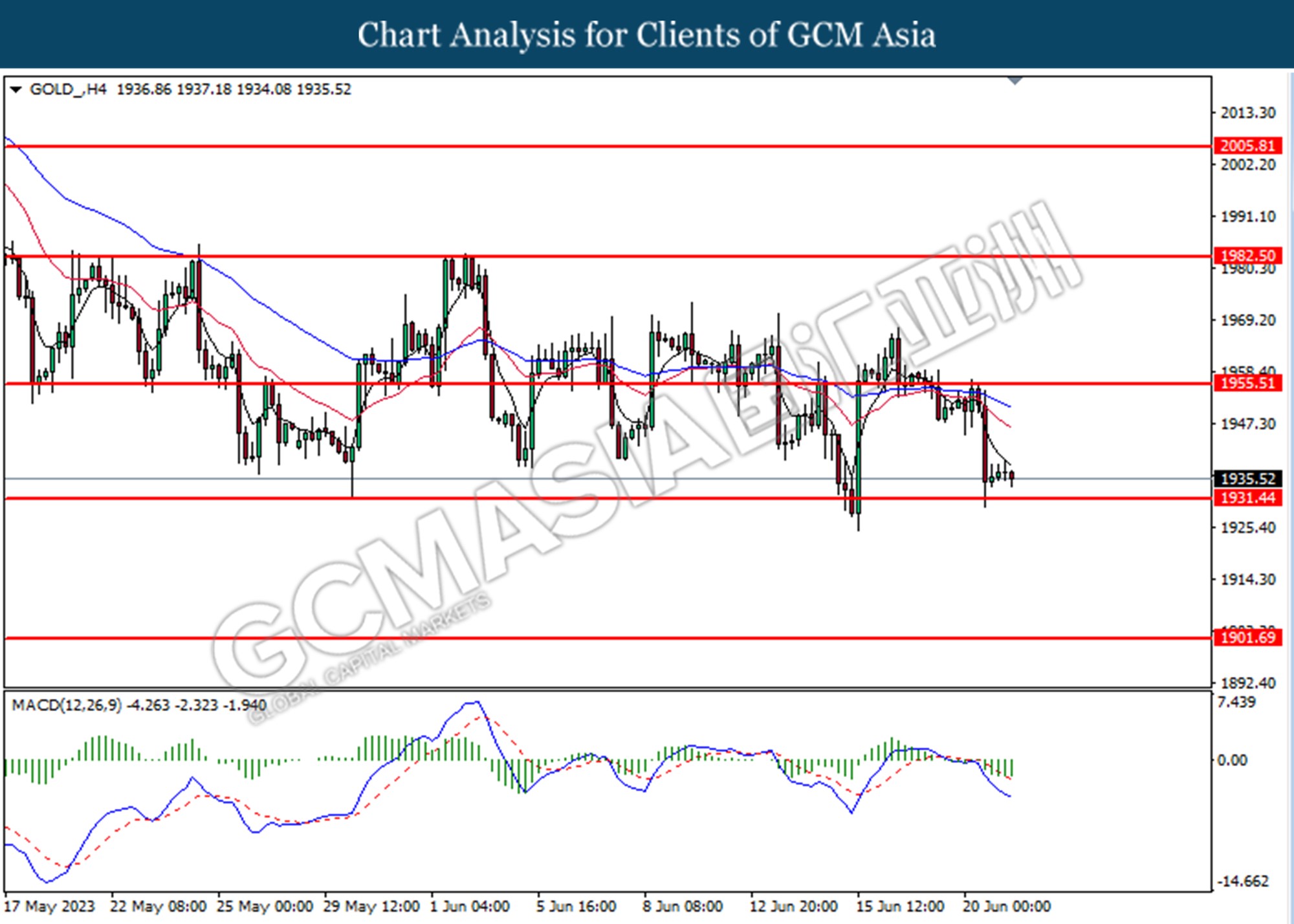Image resolution: width=1294 pixels, height=924 pixels.
Task: Select the 1901.69 red price label
Action: click(x=1247, y=638)
